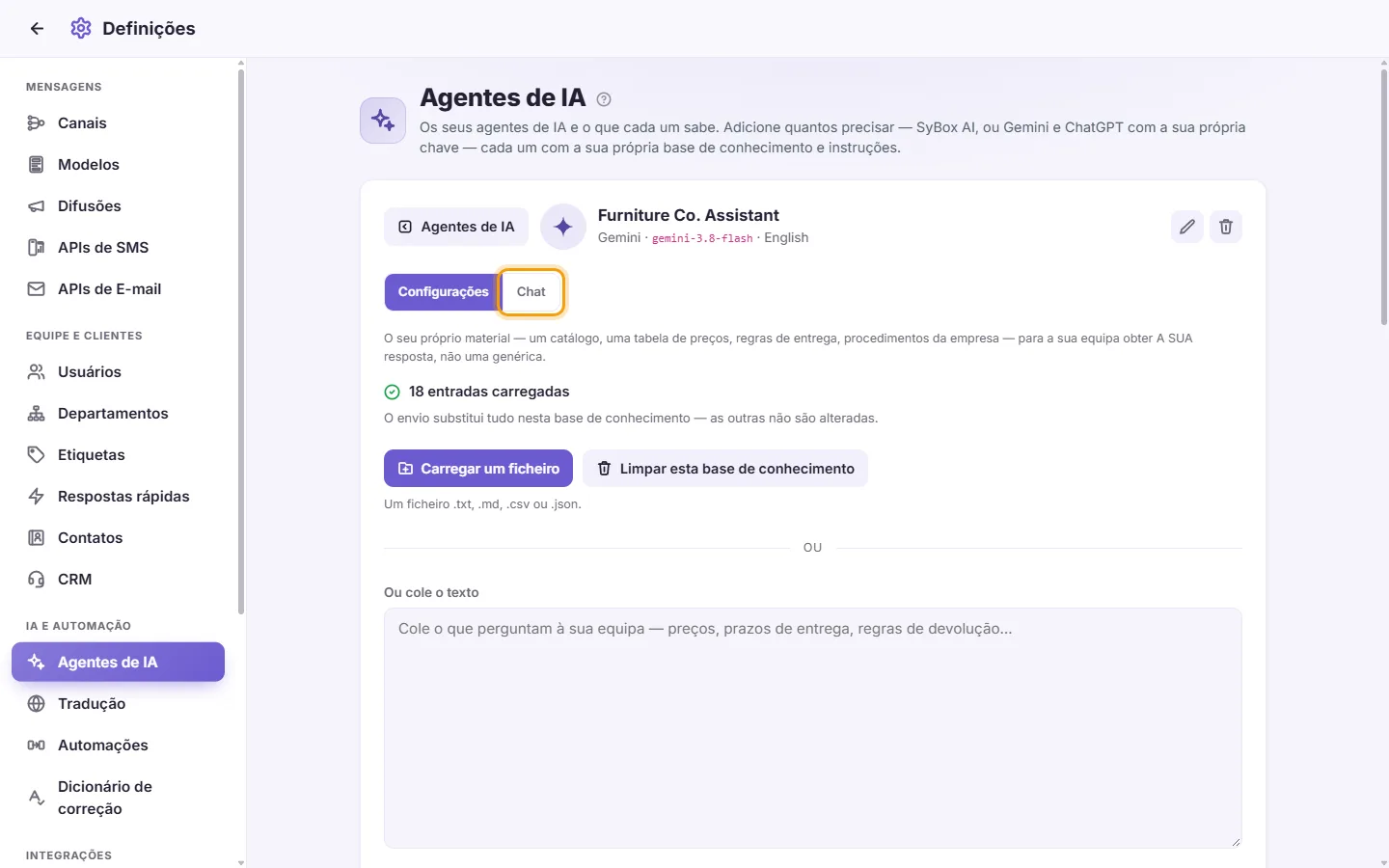Click the E-mail envelope icon

37,289
